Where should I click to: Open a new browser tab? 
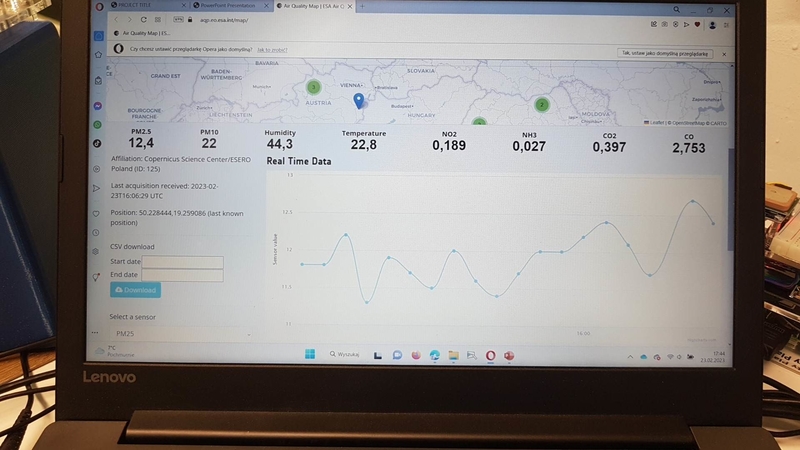[x=361, y=6]
